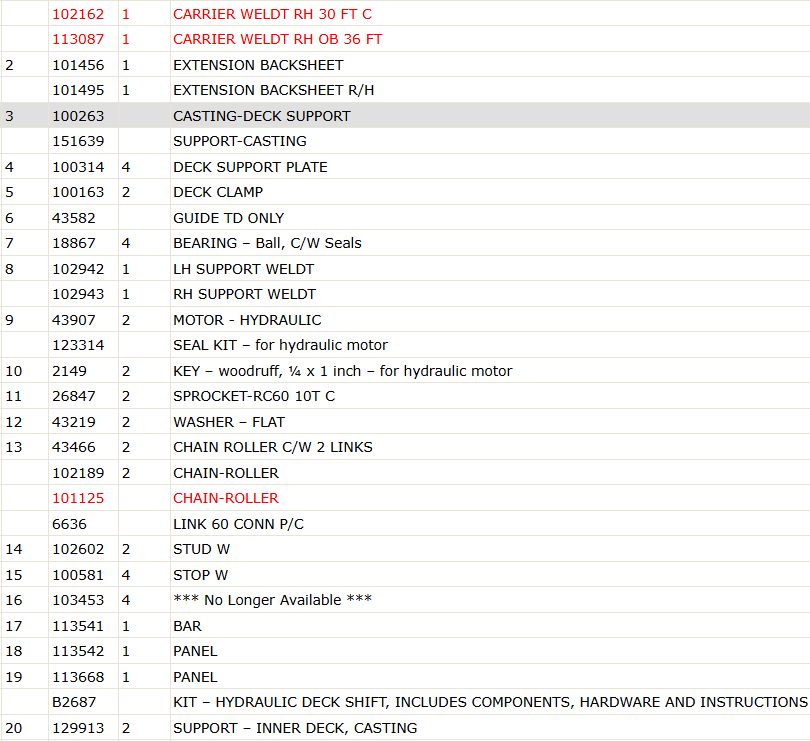Select SPROCKET-RC60 10T C entry
Image resolution: width=810 pixels, height=741 pixels.
point(254,396)
